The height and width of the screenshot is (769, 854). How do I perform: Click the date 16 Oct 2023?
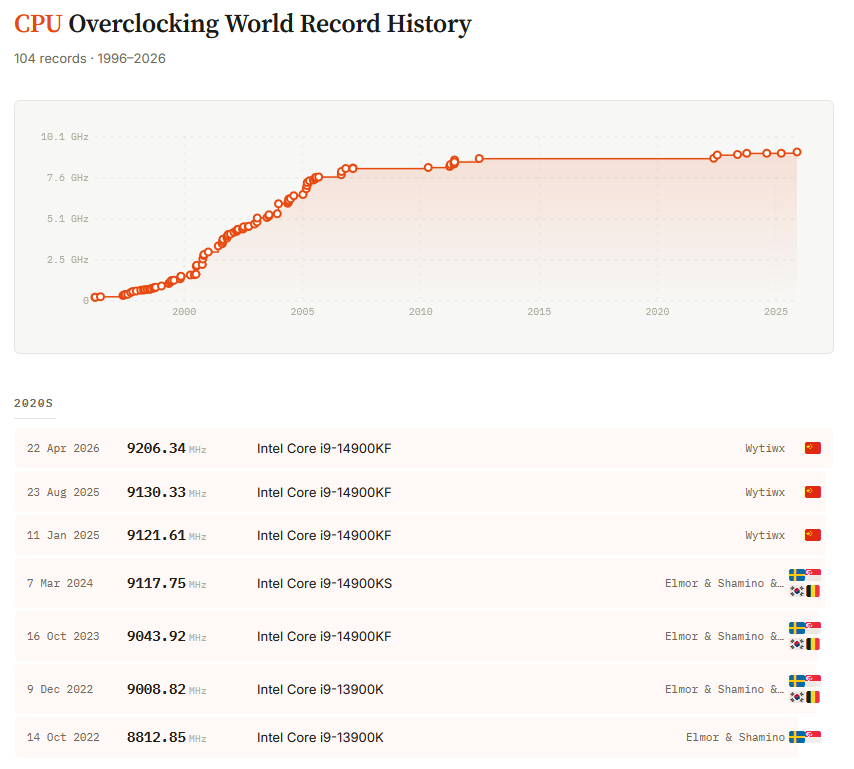pos(63,636)
